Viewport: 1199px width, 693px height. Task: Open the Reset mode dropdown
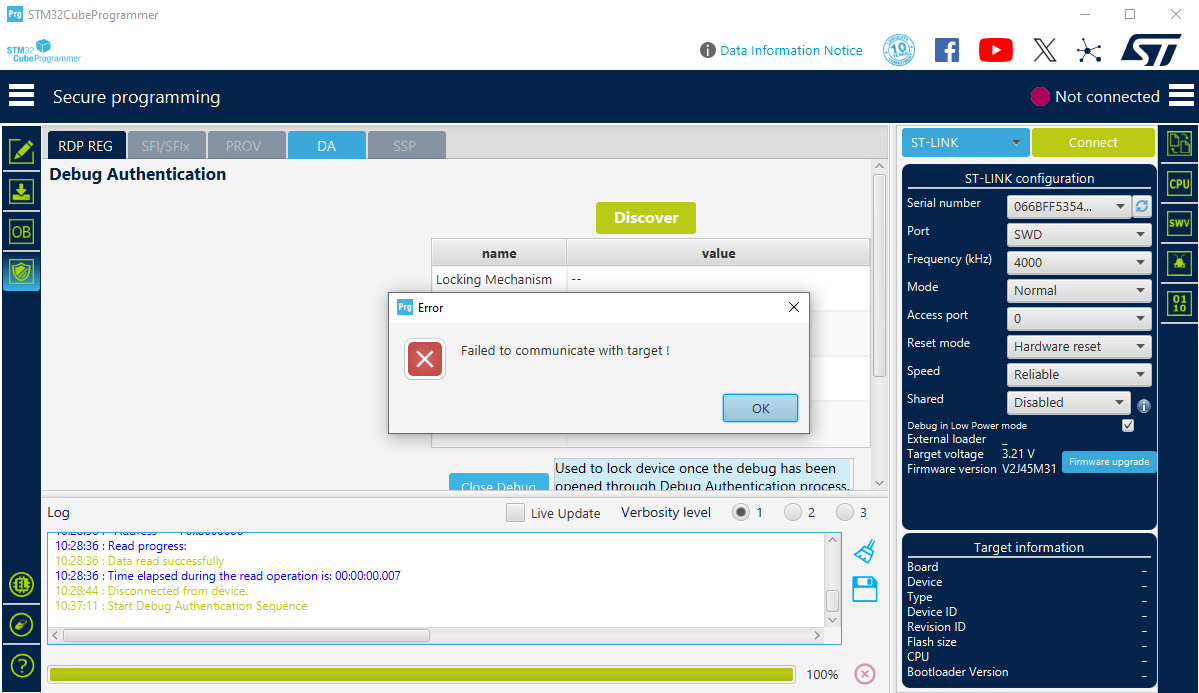coord(1078,346)
